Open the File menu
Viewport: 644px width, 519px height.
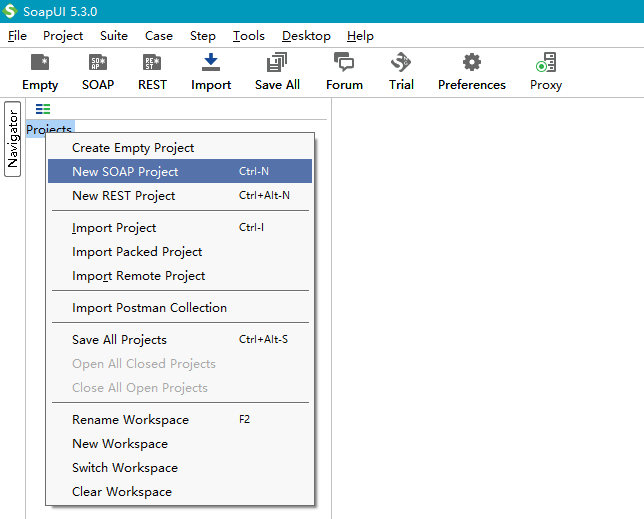coord(17,36)
